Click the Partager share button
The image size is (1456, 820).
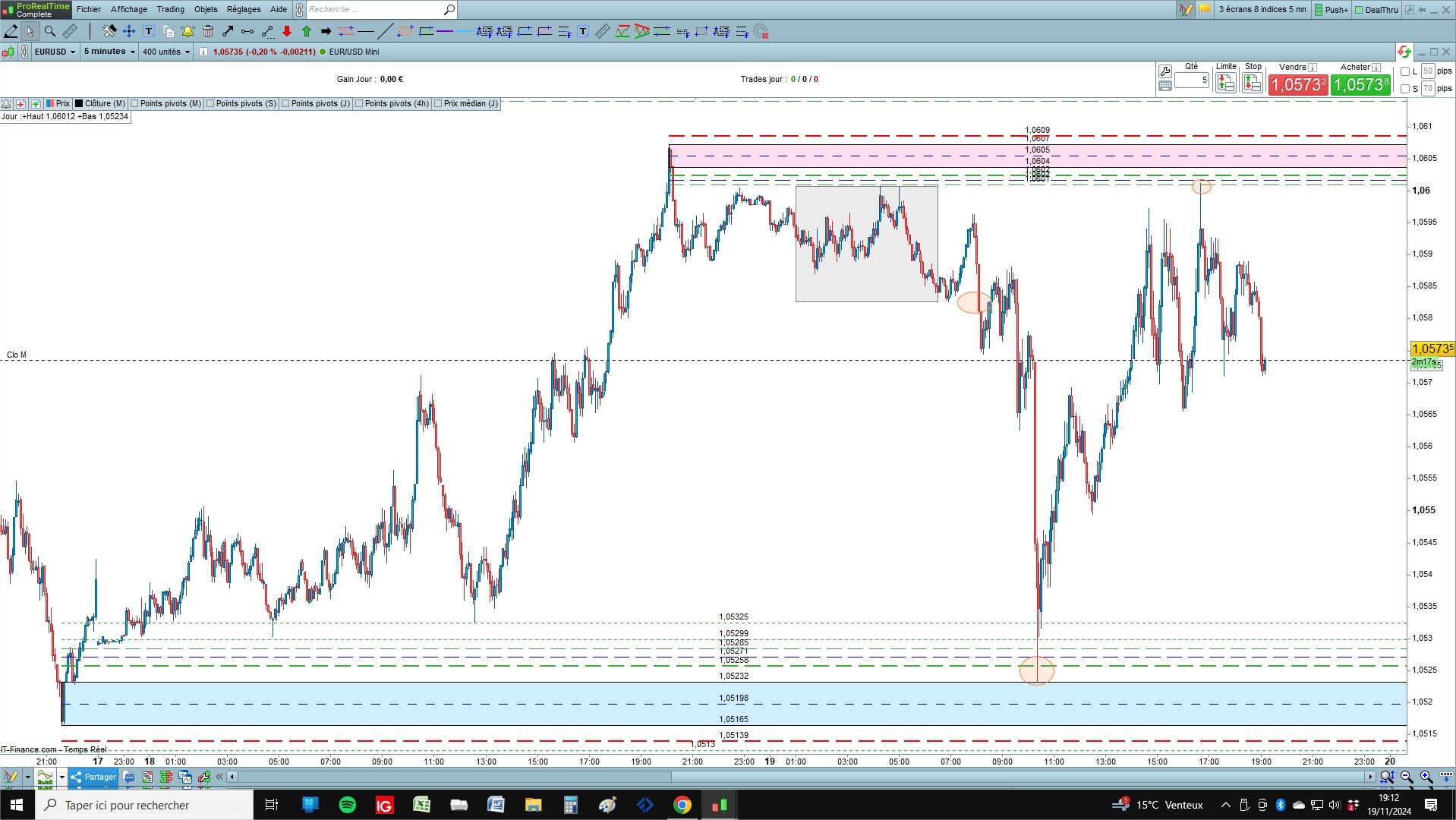point(93,777)
